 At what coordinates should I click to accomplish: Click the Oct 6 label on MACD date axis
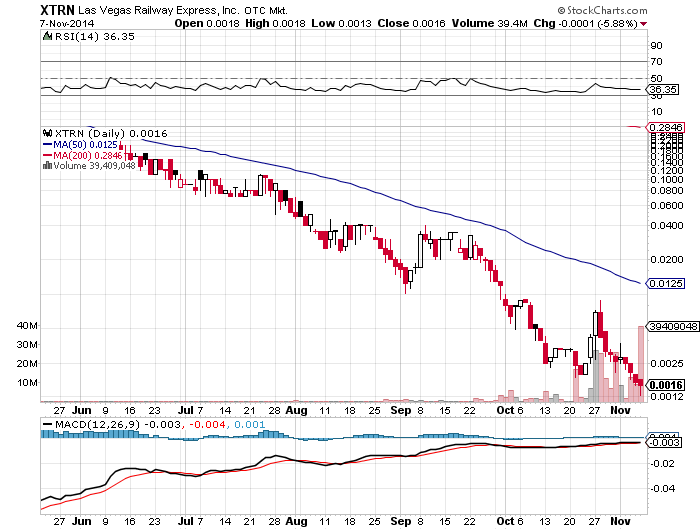pyautogui.click(x=509, y=521)
